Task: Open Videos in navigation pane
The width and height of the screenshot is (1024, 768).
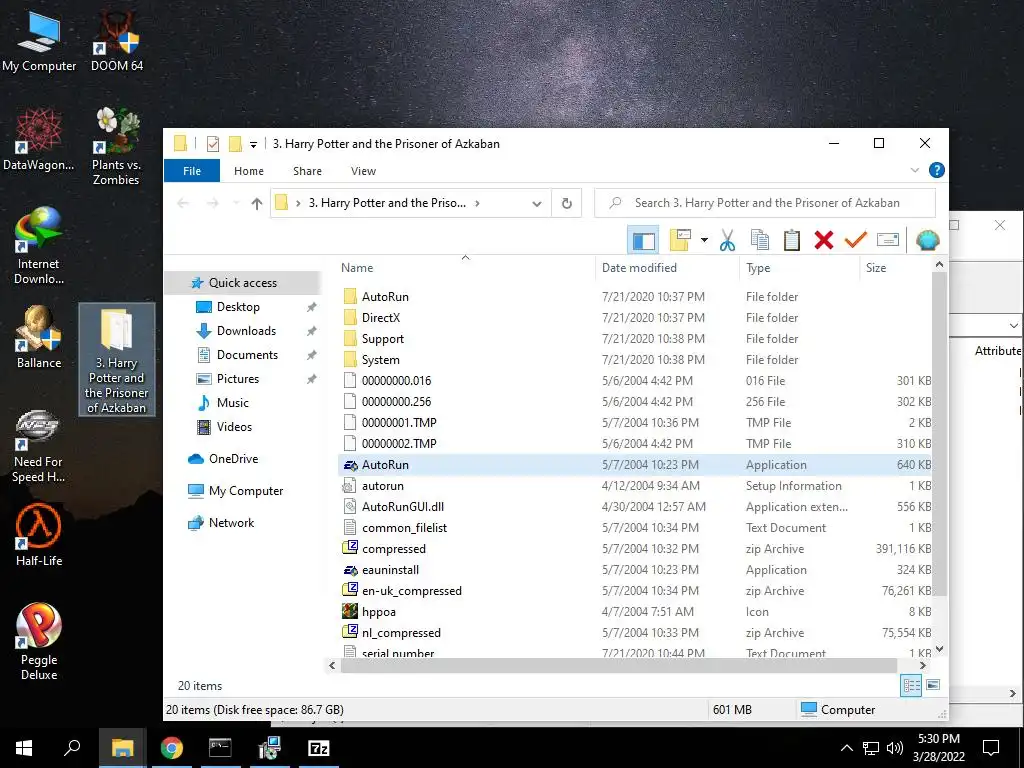Action: [x=234, y=427]
